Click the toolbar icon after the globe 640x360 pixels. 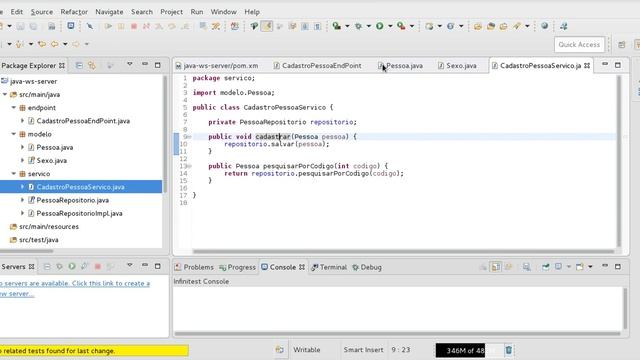coord(564,26)
